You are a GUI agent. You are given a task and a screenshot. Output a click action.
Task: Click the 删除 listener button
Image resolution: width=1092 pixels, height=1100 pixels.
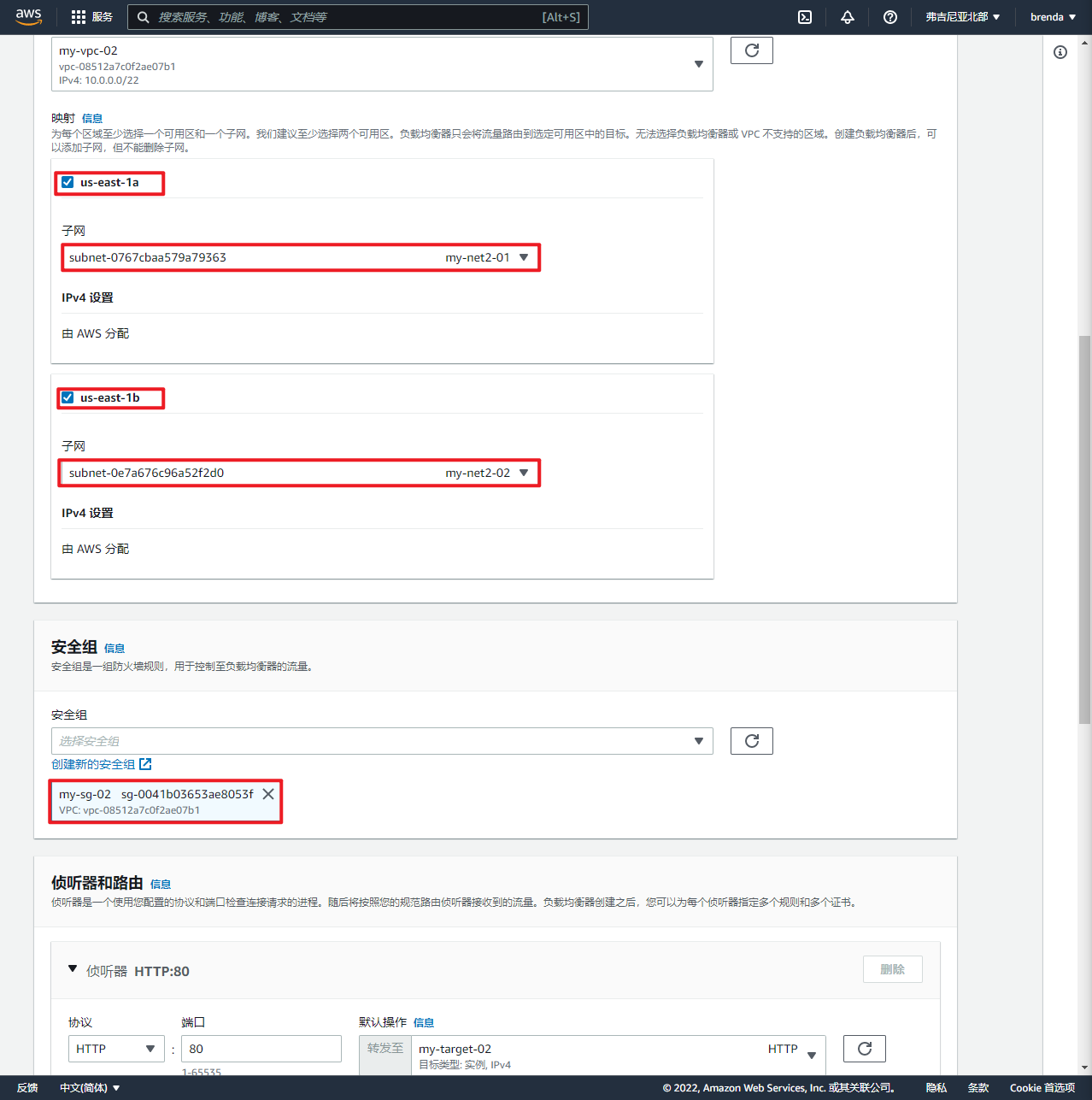pos(893,969)
